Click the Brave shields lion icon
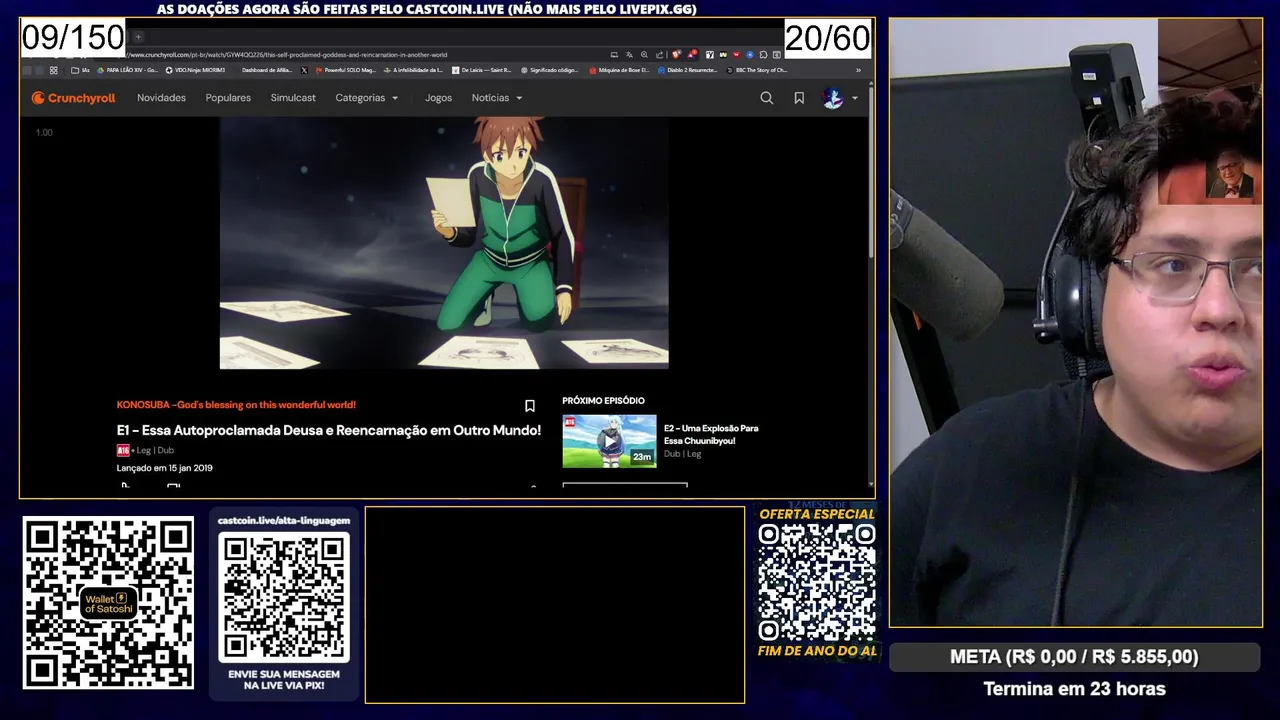Screen dimensions: 1280x720 tap(676, 55)
